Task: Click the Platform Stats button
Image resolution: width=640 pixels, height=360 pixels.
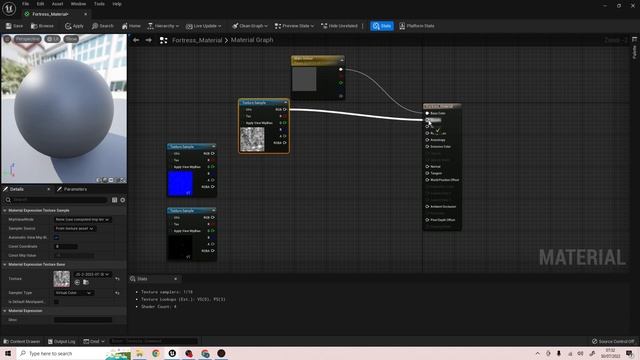Action: pyautogui.click(x=417, y=26)
